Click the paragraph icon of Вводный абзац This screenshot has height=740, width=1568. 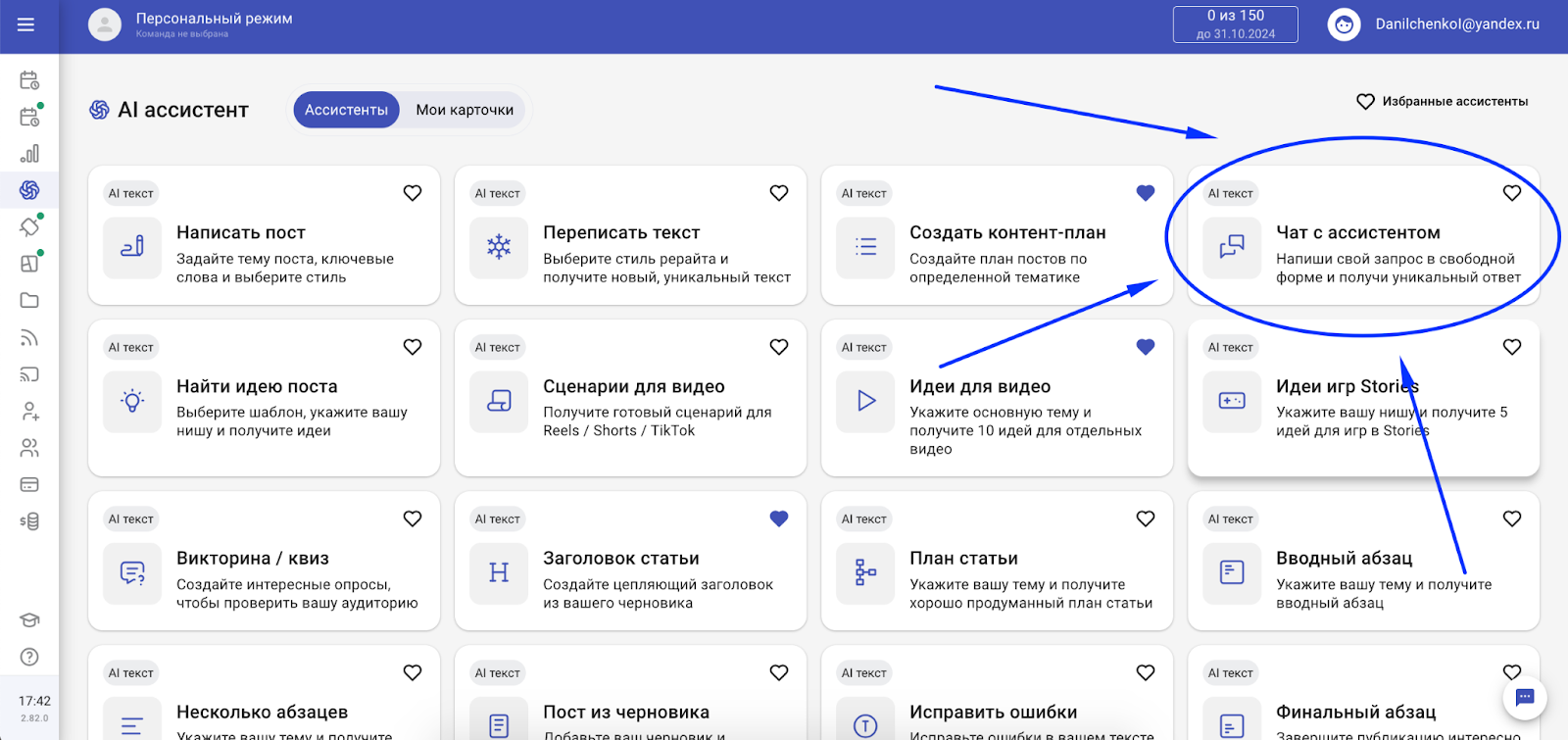pyautogui.click(x=1232, y=572)
